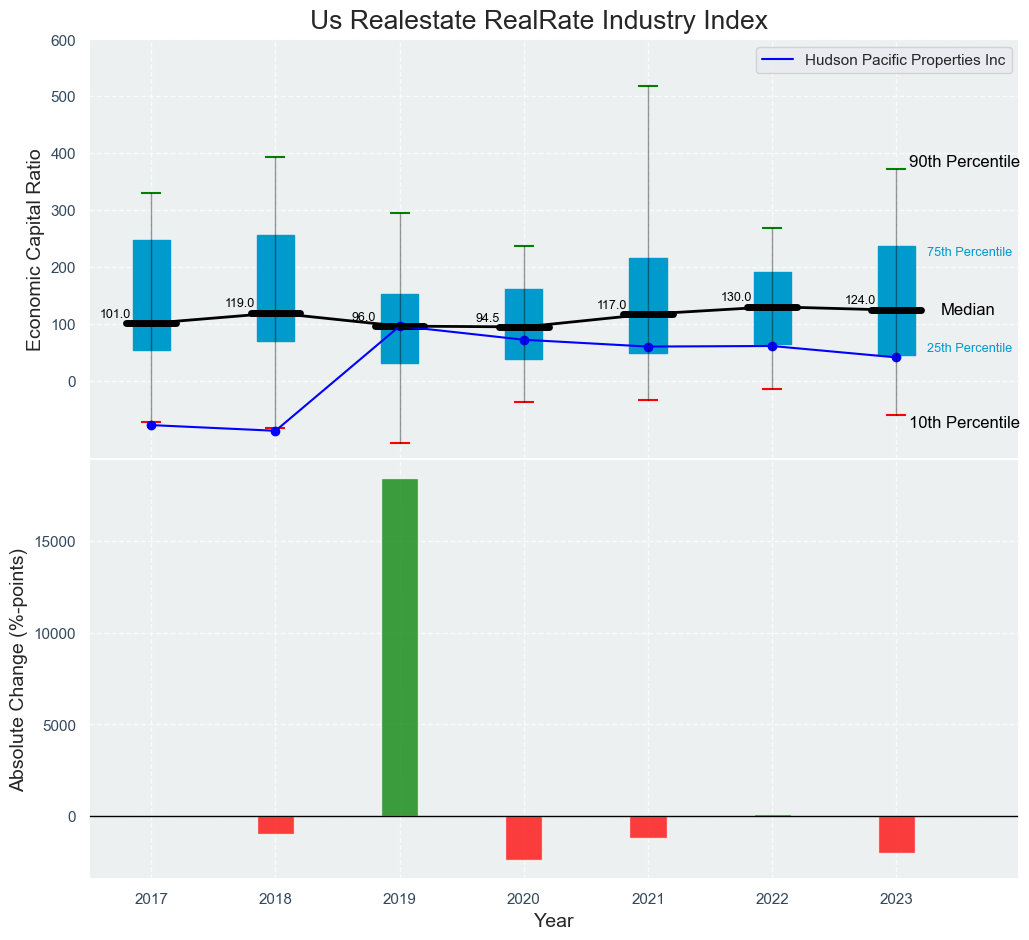The height and width of the screenshot is (940, 1029).
Task: Click the 130.0 median value label
Action: click(736, 297)
